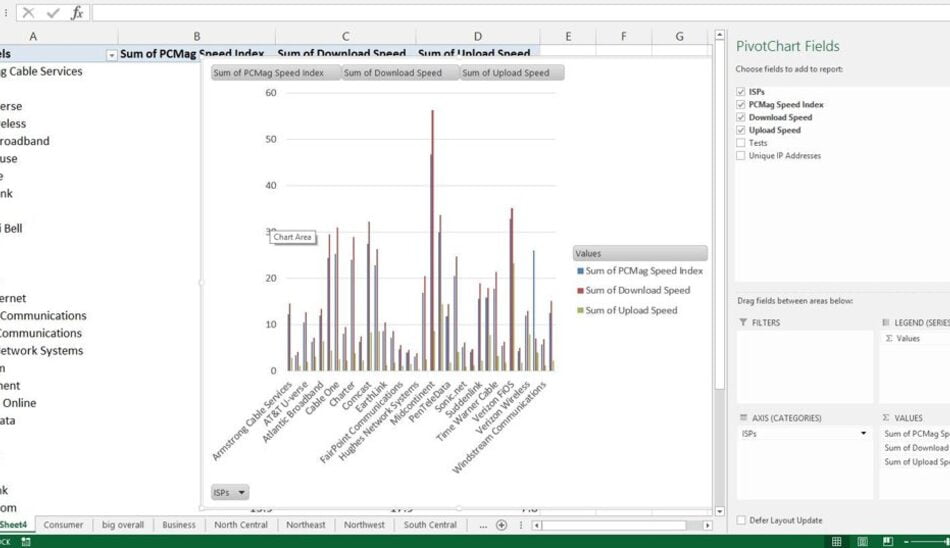Click the vertical scrollbar up arrow

coord(720,35)
